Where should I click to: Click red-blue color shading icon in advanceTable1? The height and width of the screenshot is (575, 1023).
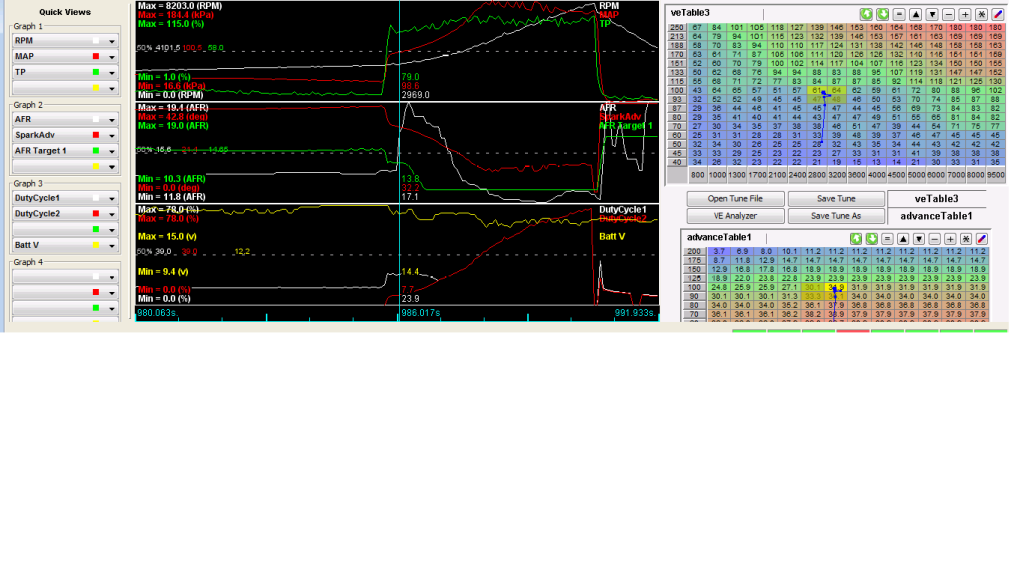pos(982,239)
